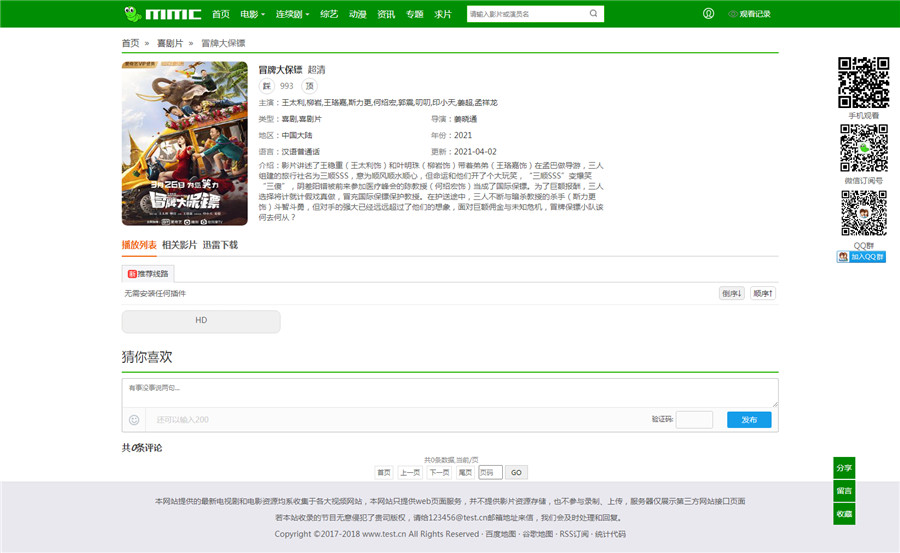This screenshot has width=900, height=553.
Task: Select the 推荐线路 source tab
Action: pyautogui.click(x=147, y=272)
